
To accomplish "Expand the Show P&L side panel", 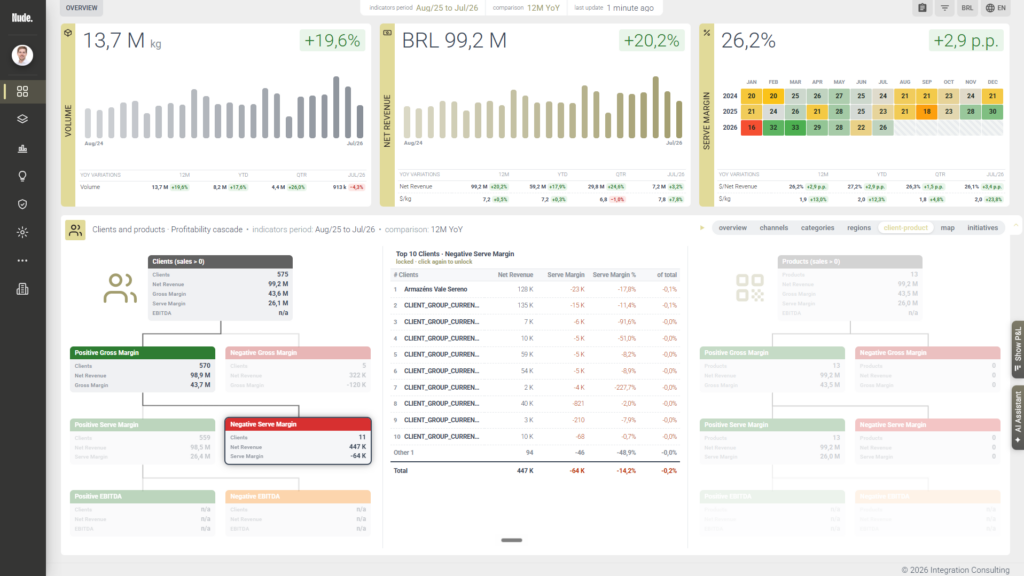I will (1017, 349).
